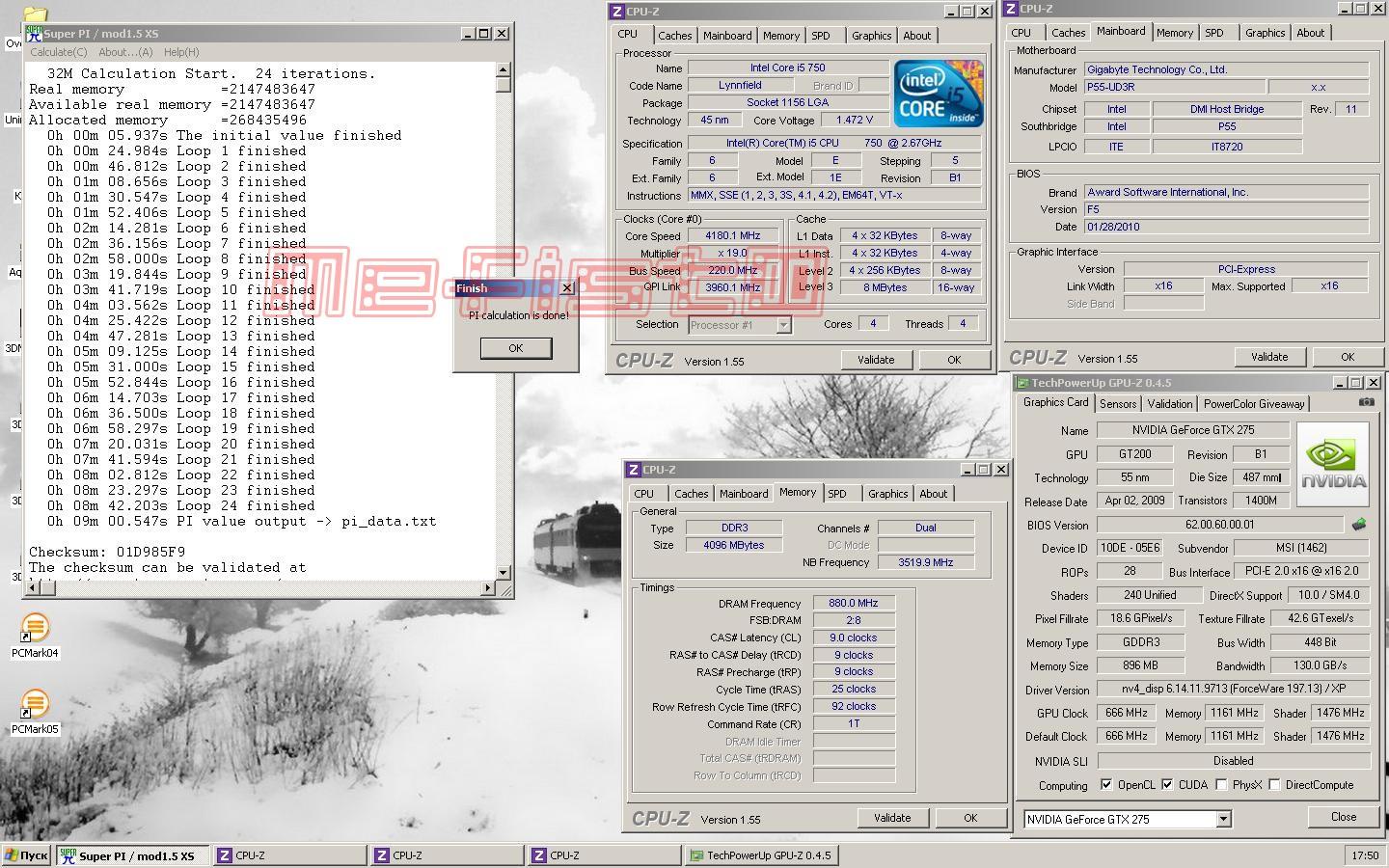The height and width of the screenshot is (868, 1389).
Task: Open PowerColor Giveaway tab in GPU-Z
Action: 1254,404
